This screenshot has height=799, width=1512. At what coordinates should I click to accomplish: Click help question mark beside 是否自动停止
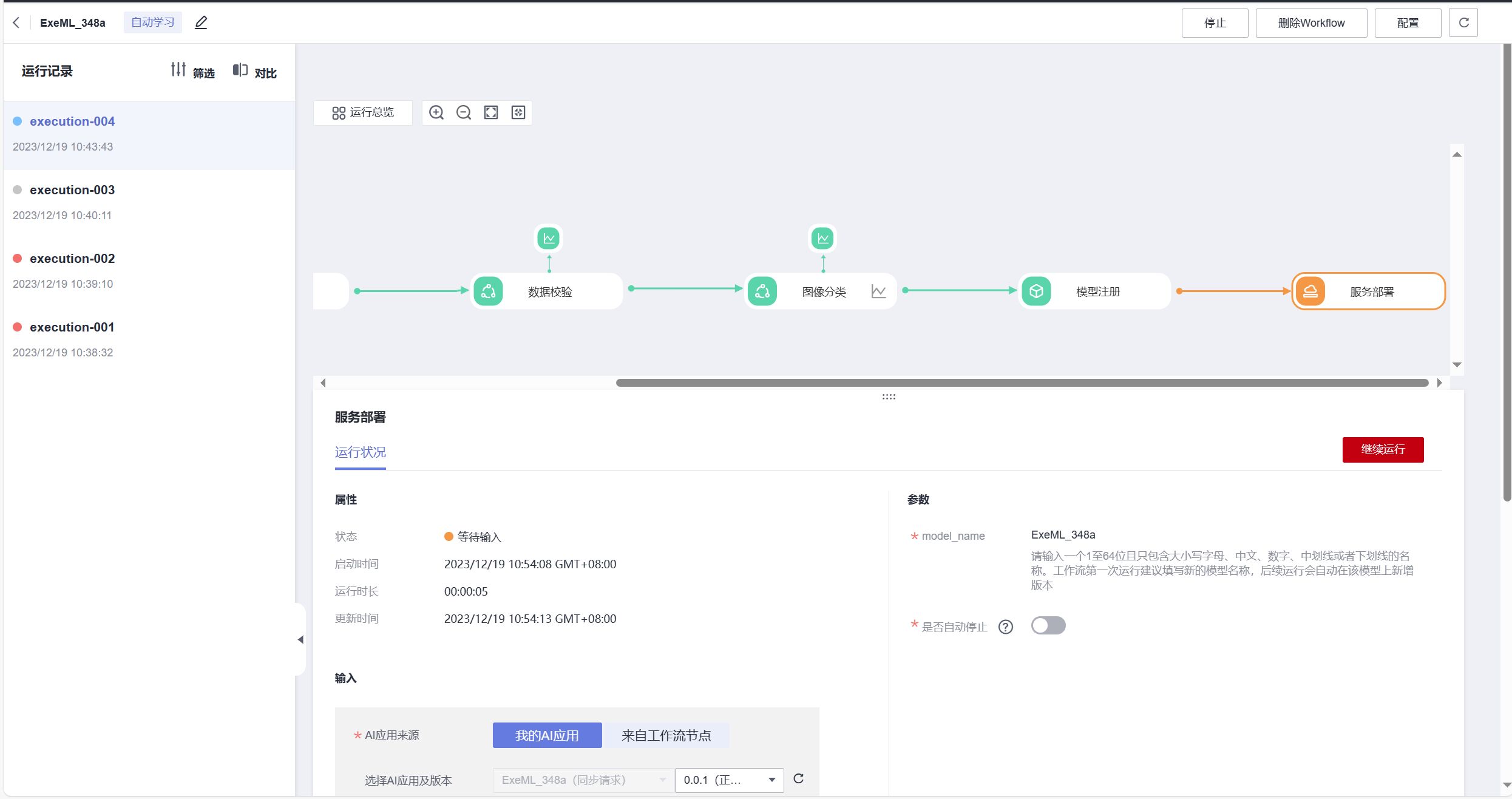tap(1006, 627)
